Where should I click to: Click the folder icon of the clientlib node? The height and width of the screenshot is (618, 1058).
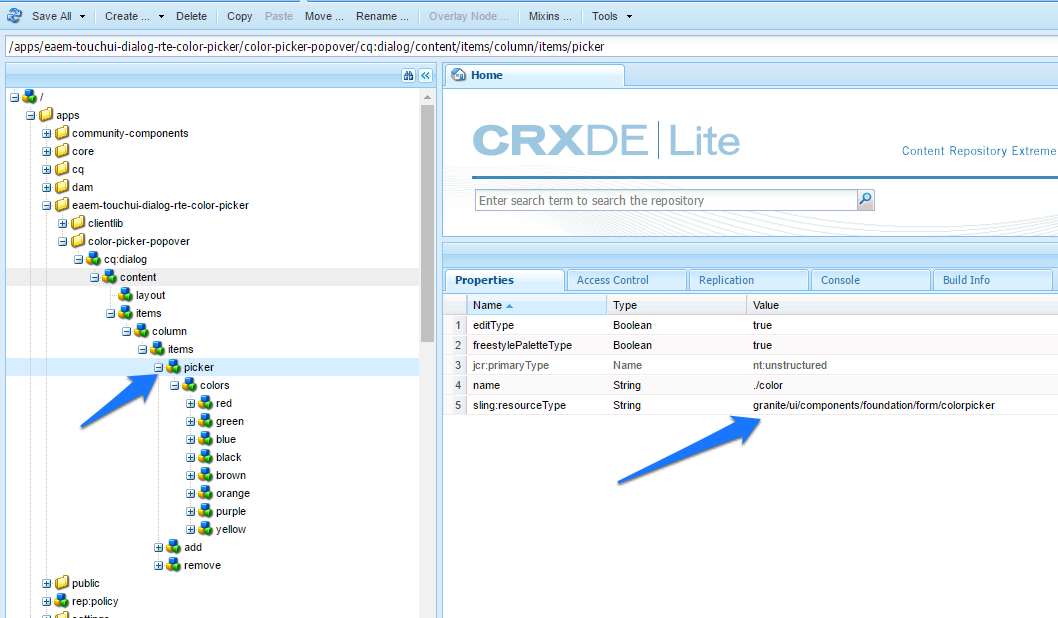pos(76,222)
